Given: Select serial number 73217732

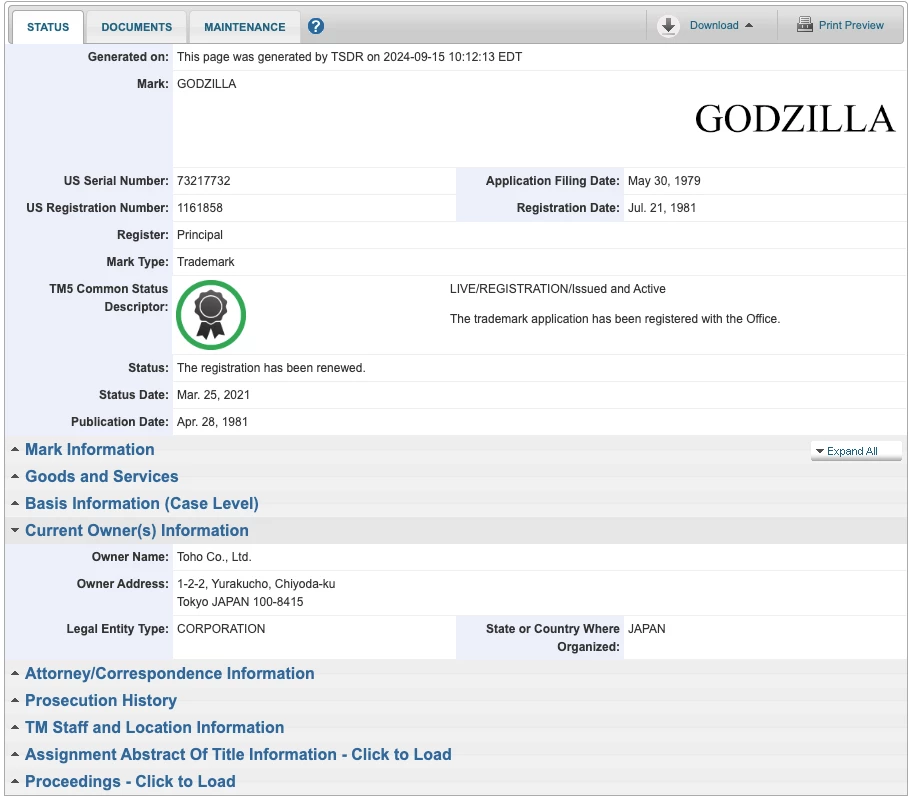Looking at the screenshot, I should pos(203,181).
